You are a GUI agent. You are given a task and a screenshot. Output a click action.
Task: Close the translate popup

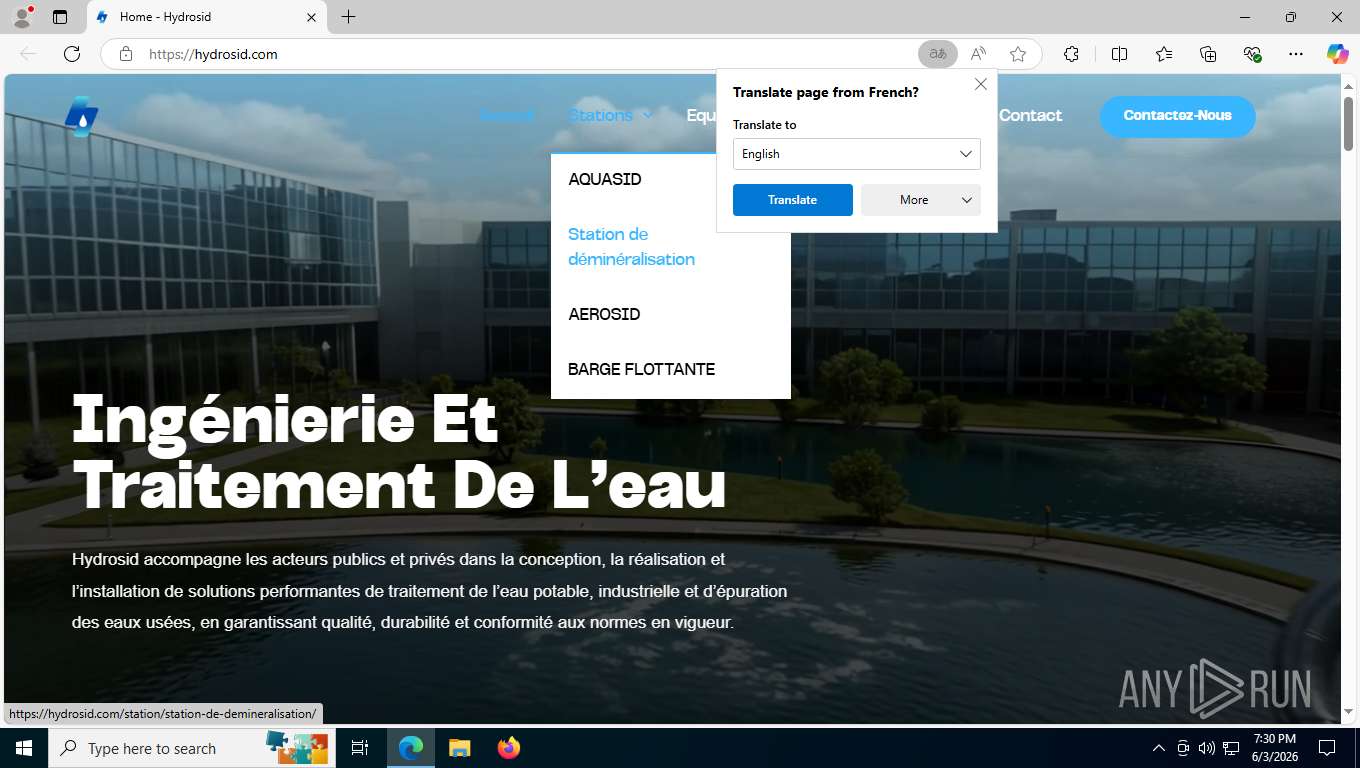tap(980, 85)
